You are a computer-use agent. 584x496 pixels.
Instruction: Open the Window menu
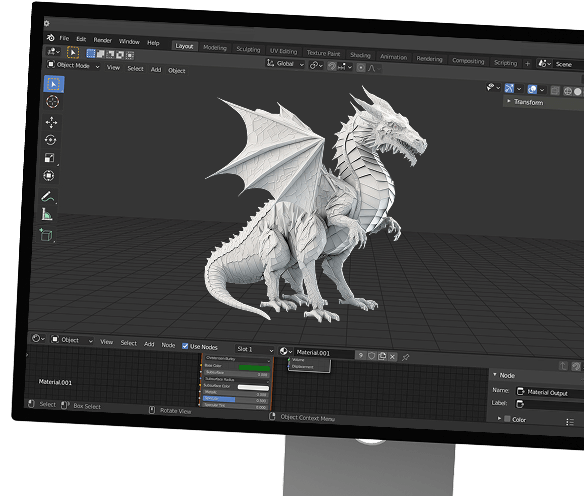(x=129, y=41)
